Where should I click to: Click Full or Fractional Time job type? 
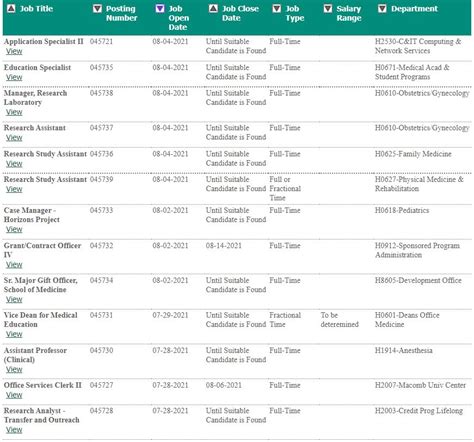click(285, 189)
